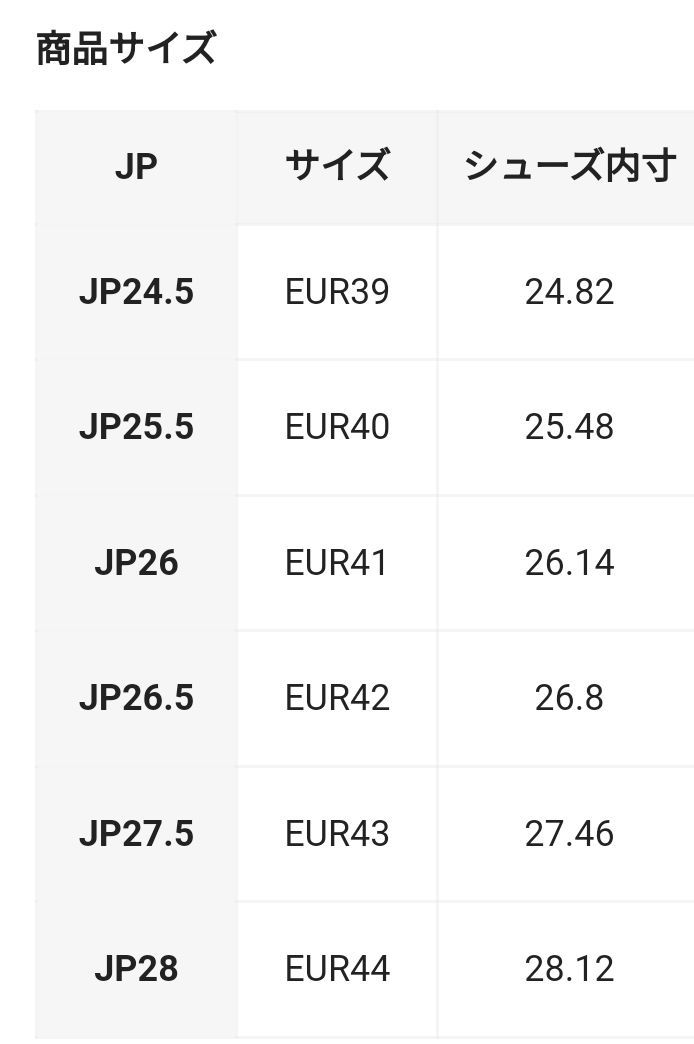Click the EUR42 size cell
Viewport: 694px width, 1044px height.
tap(337, 698)
